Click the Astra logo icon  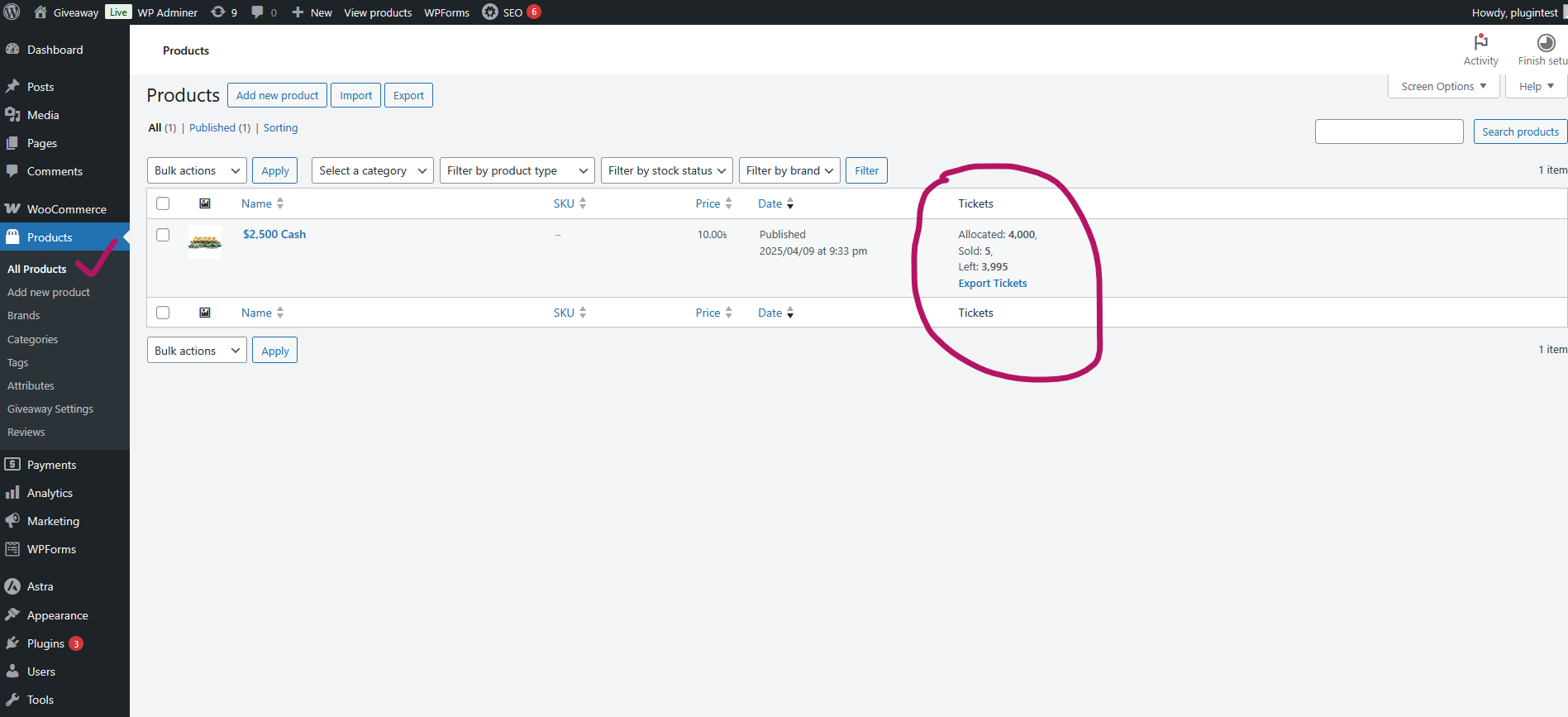tap(12, 586)
